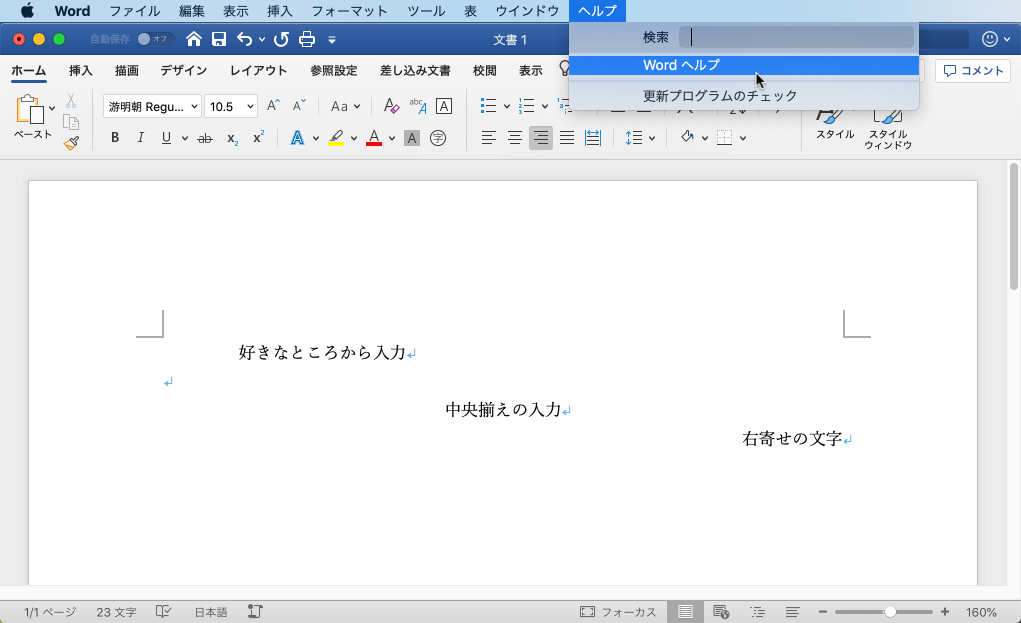Undo the last action
The image size is (1021, 623).
[244, 39]
